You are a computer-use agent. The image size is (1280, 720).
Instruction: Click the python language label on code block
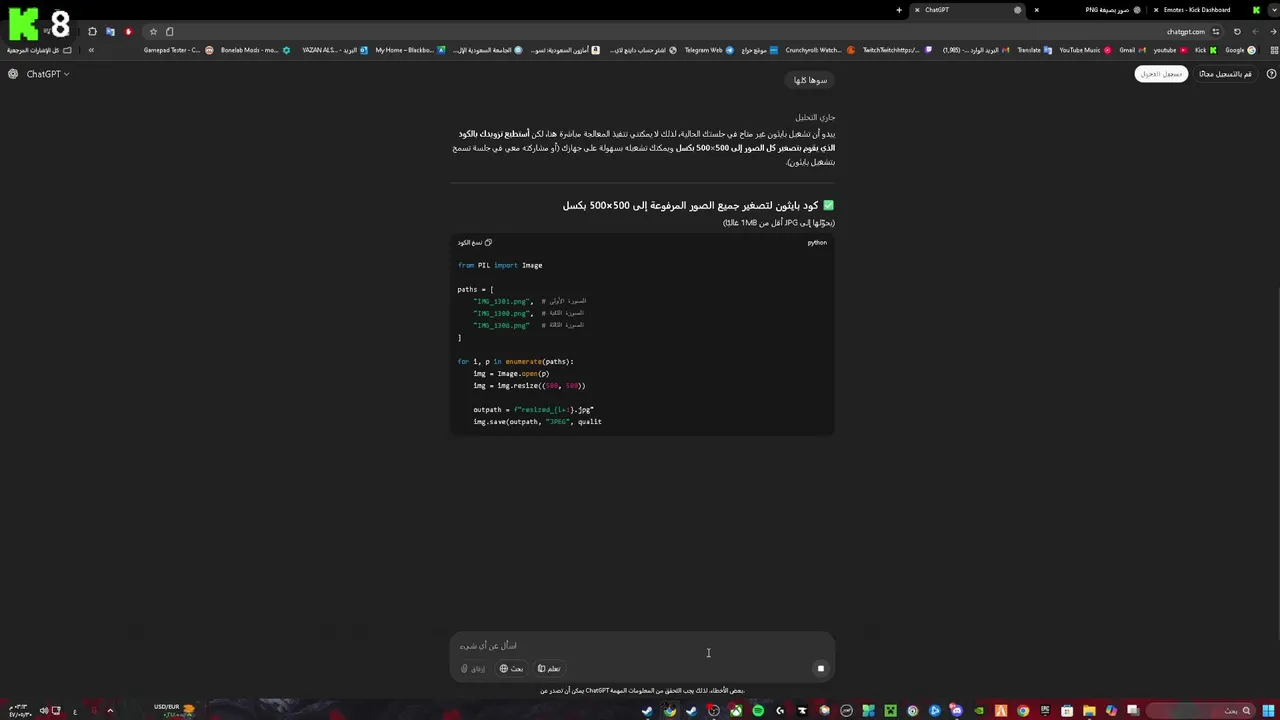pyautogui.click(x=817, y=242)
